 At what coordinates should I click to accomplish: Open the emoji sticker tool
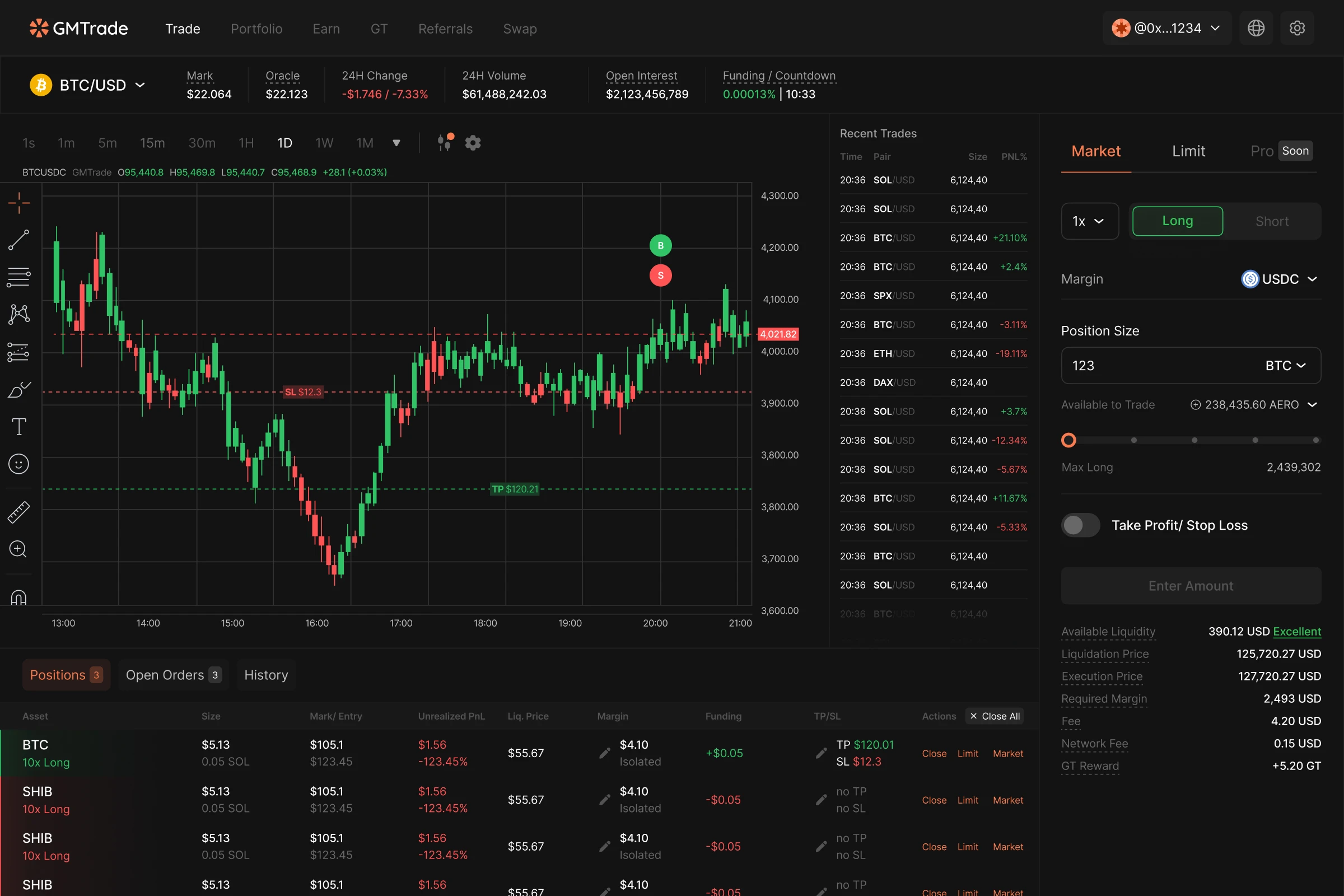[19, 464]
